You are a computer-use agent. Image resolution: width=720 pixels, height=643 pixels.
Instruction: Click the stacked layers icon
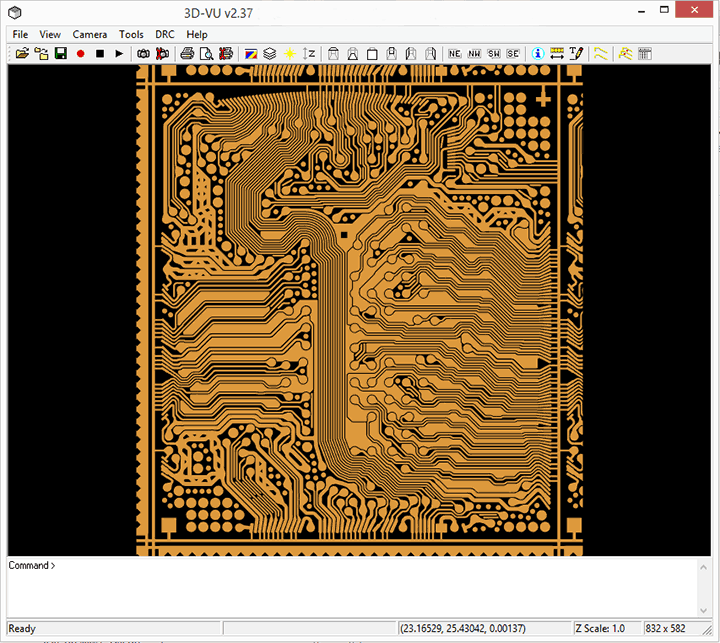(x=270, y=54)
